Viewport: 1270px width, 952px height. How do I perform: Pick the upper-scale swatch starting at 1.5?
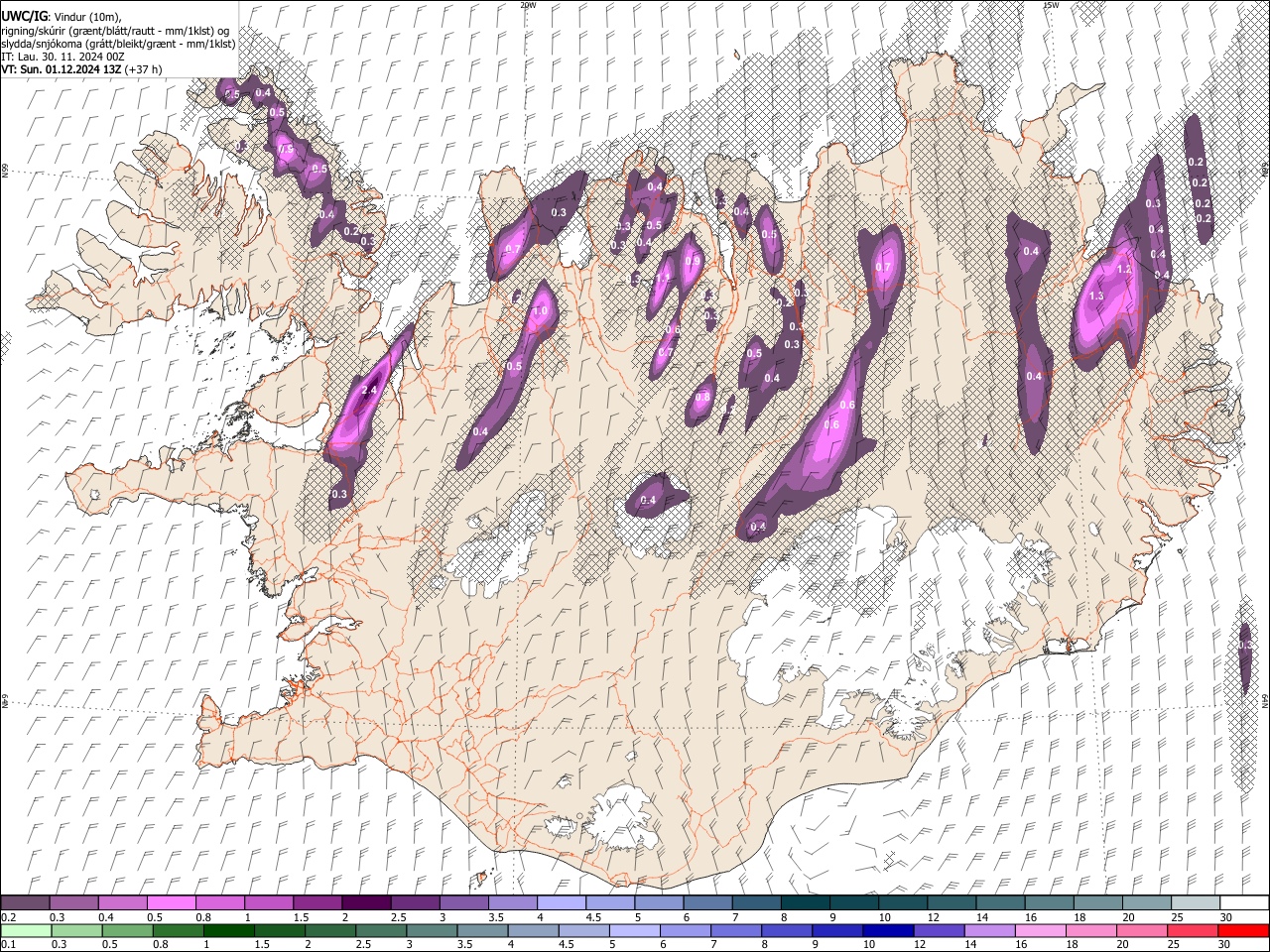pyautogui.click(x=317, y=903)
